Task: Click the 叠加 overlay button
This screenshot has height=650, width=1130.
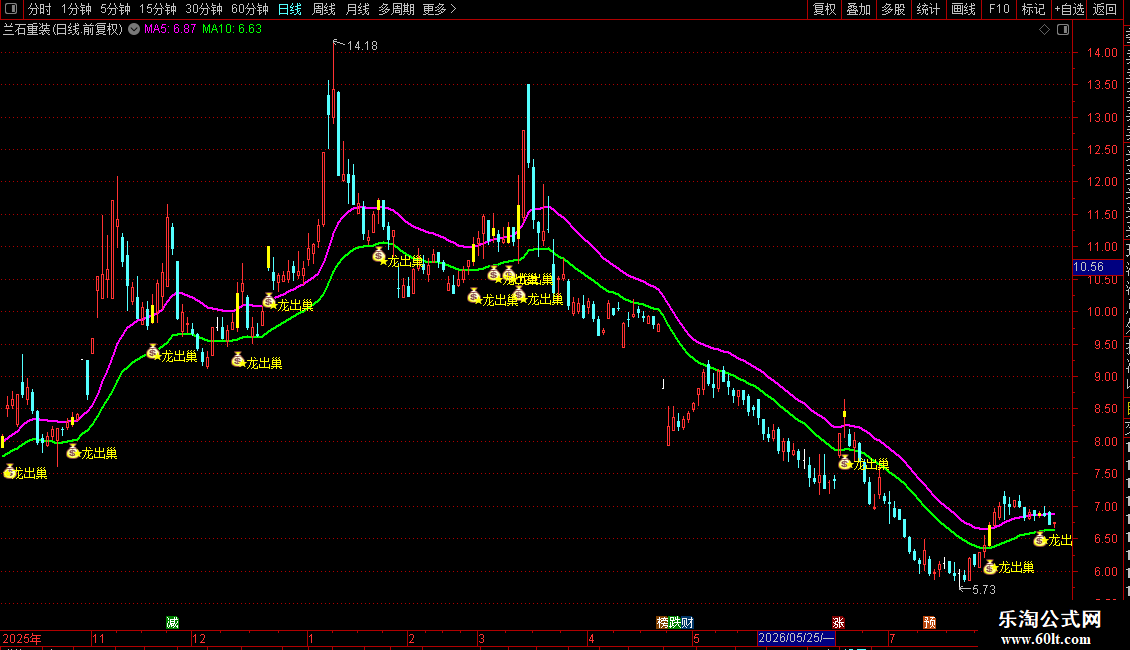Action: [x=858, y=9]
